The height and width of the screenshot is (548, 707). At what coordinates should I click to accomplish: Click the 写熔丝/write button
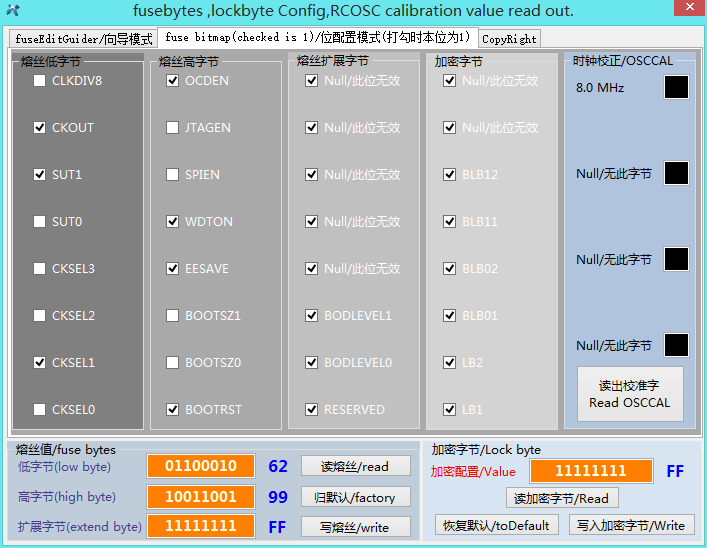pos(356,527)
